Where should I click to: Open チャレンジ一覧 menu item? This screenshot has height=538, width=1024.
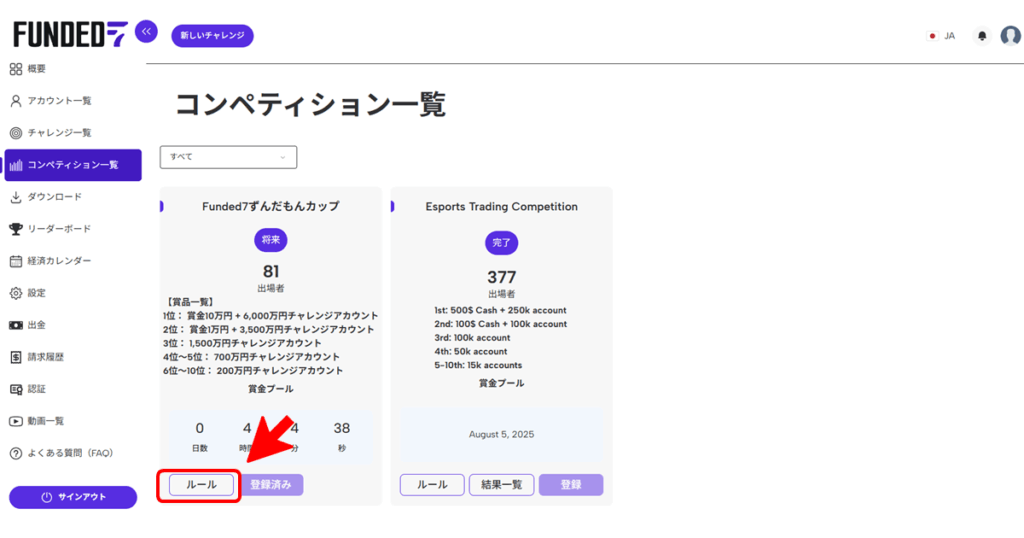[59, 133]
